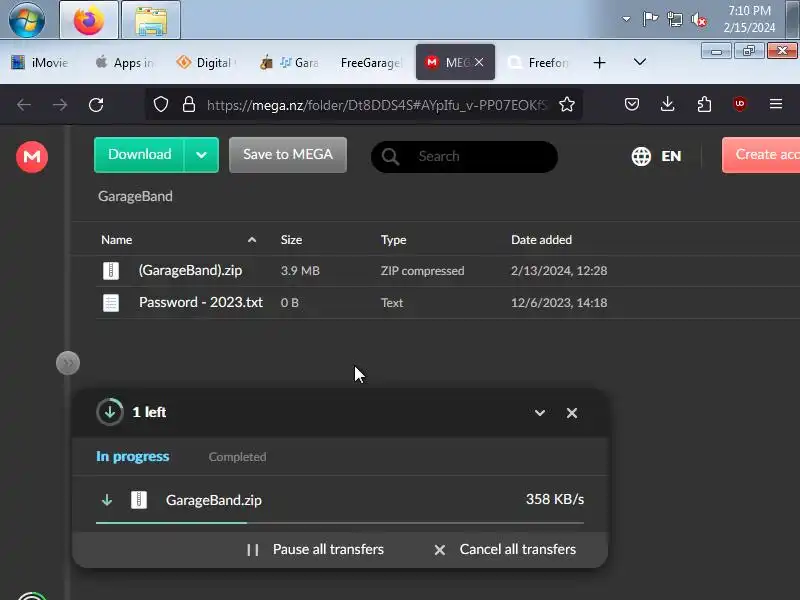This screenshot has height=600, width=800.
Task: Switch to the FreeGarage tab
Action: point(371,62)
